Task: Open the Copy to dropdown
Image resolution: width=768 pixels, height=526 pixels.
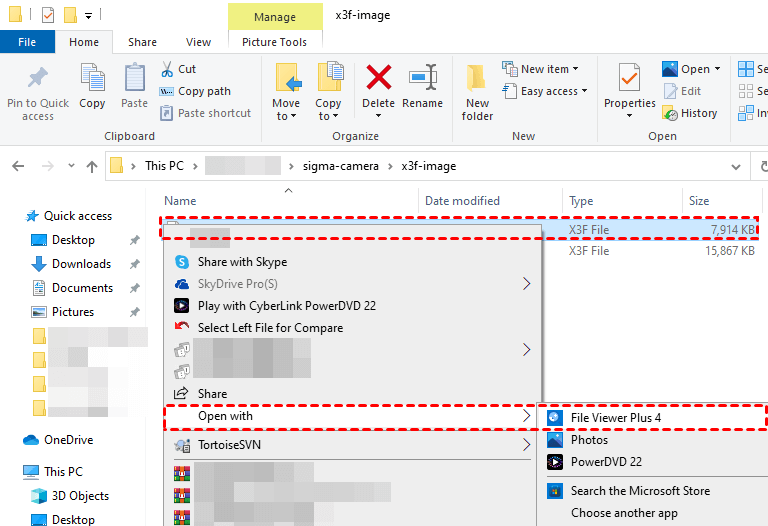Action: pos(328,110)
